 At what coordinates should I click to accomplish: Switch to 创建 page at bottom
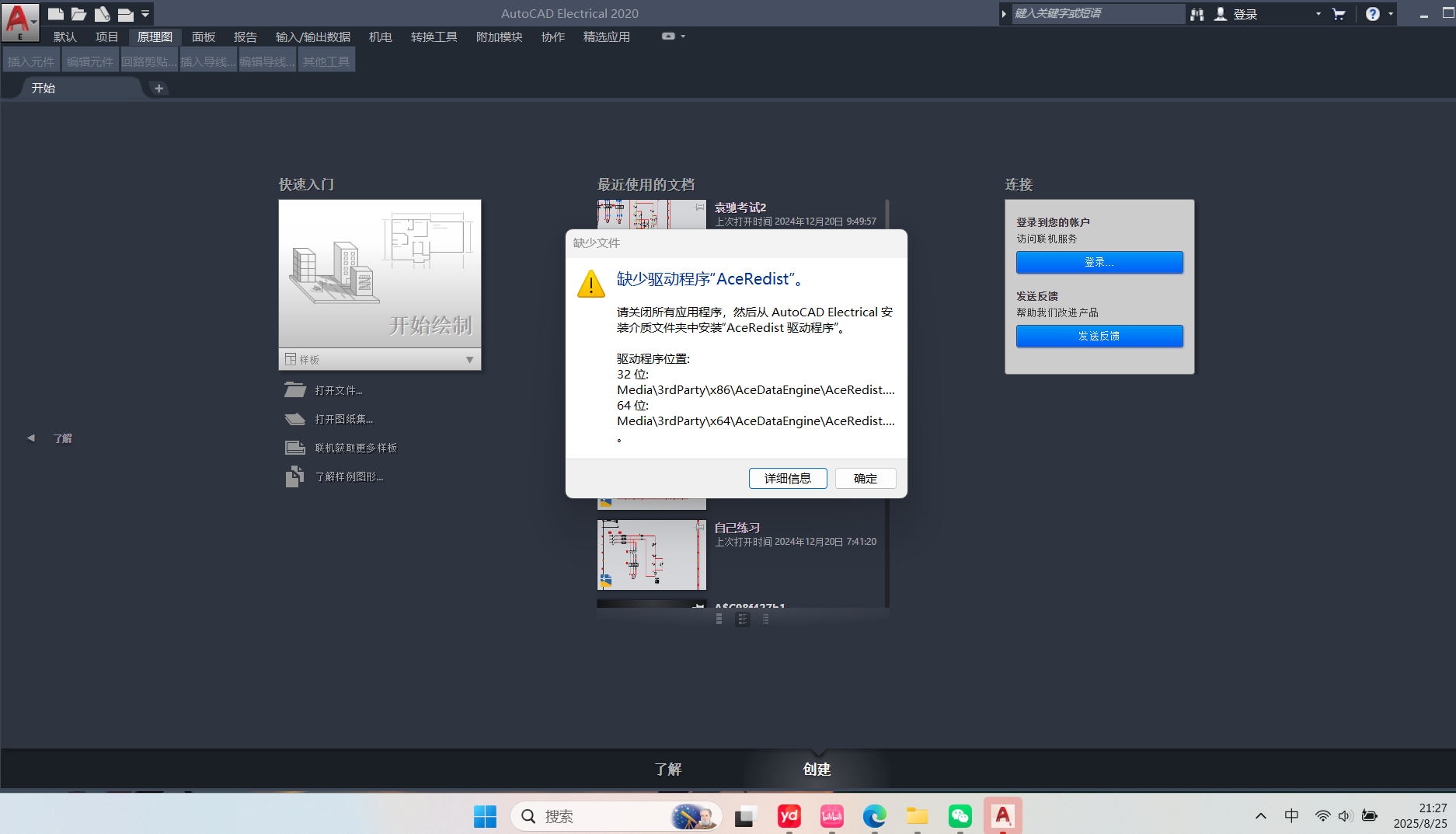tap(817, 769)
